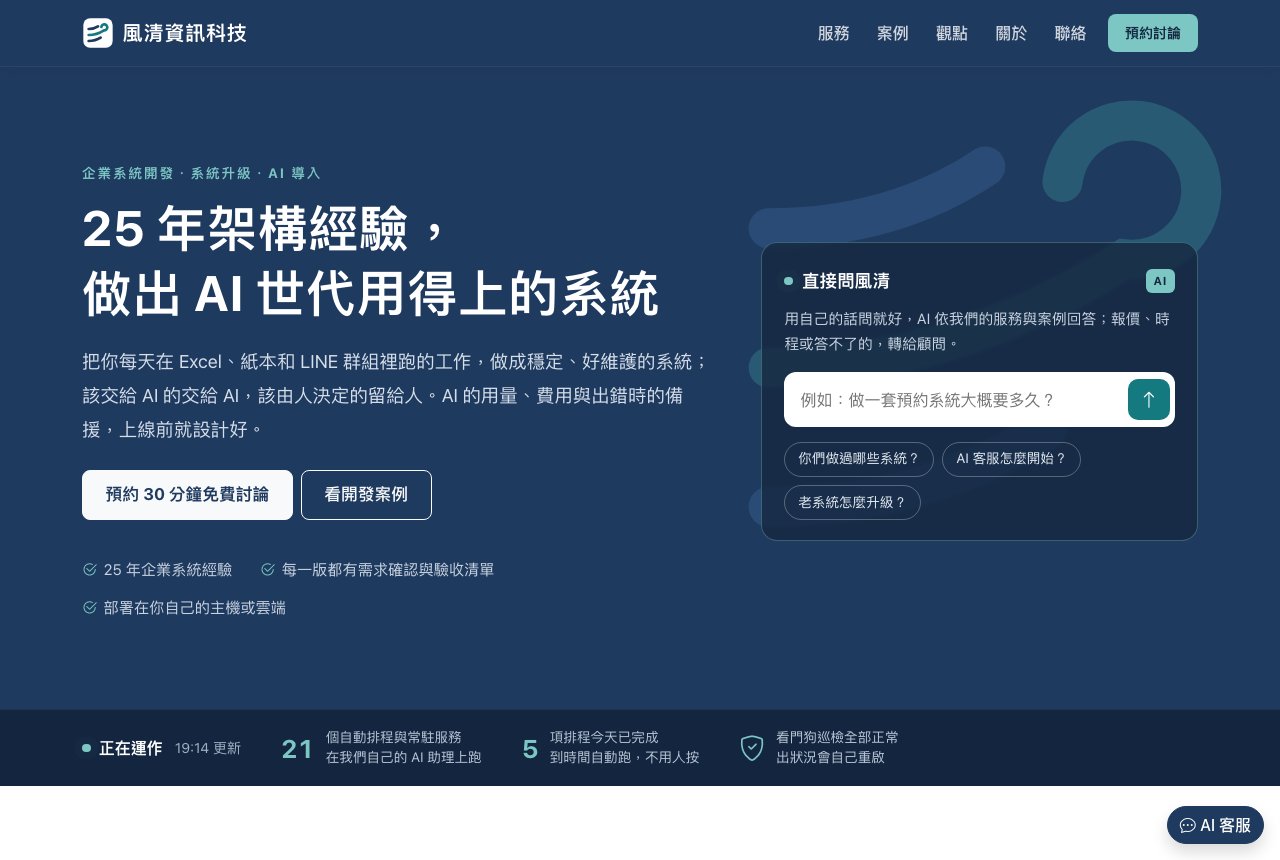Image resolution: width=1280 pixels, height=860 pixels.
Task: Click the shield check icon in status bar
Action: pos(752,748)
